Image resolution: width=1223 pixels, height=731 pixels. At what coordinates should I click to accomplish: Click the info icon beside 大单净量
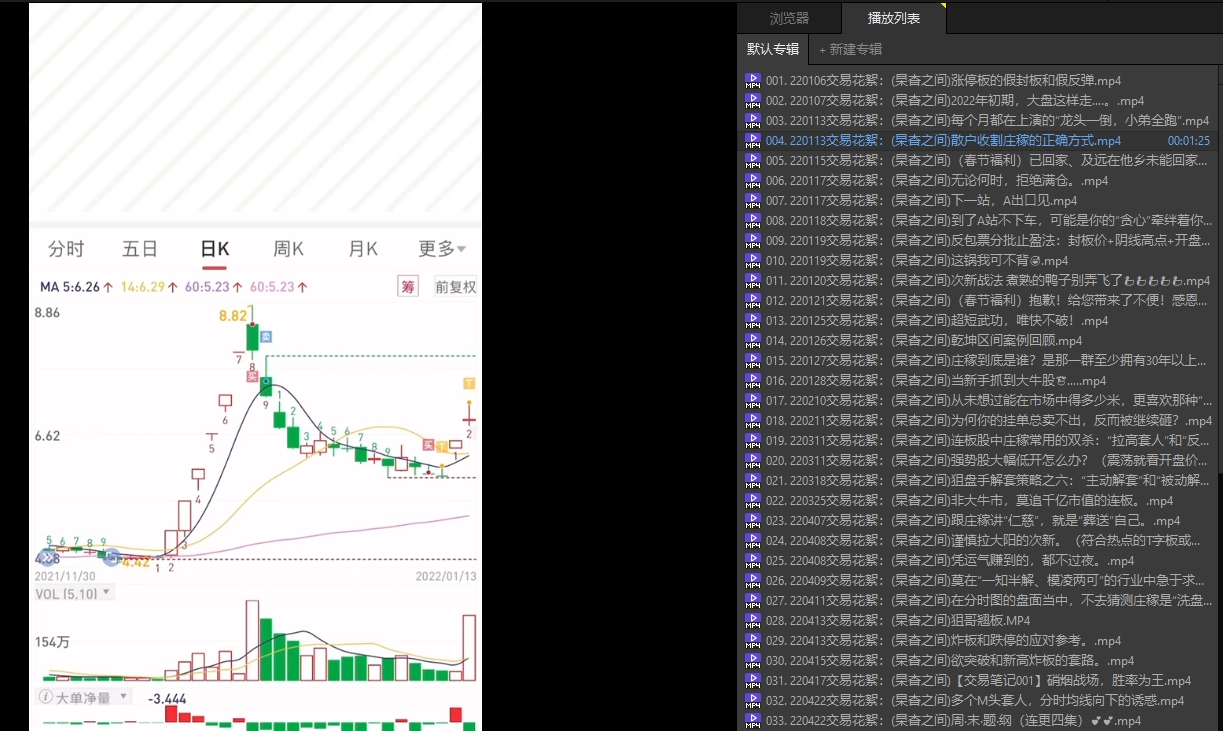tap(46, 697)
